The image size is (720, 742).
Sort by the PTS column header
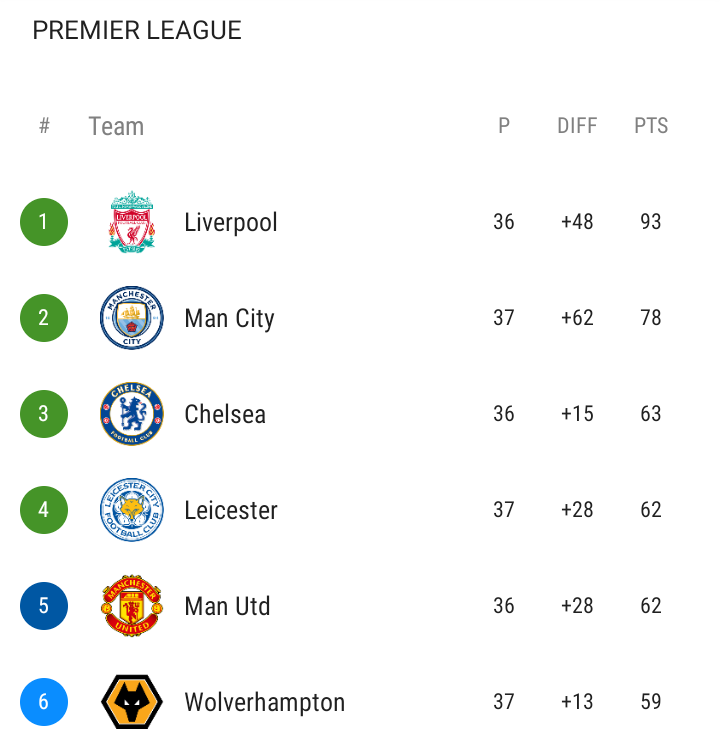pyautogui.click(x=651, y=126)
